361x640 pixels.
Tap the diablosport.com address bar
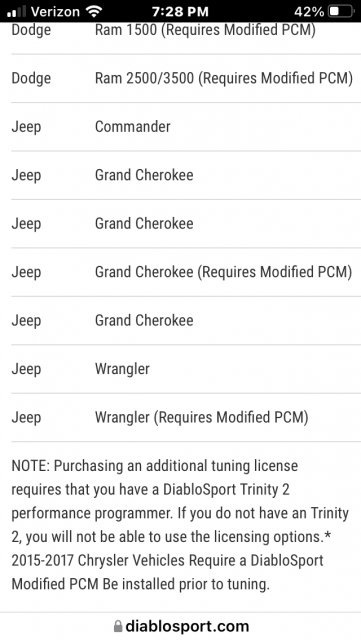coord(180,626)
